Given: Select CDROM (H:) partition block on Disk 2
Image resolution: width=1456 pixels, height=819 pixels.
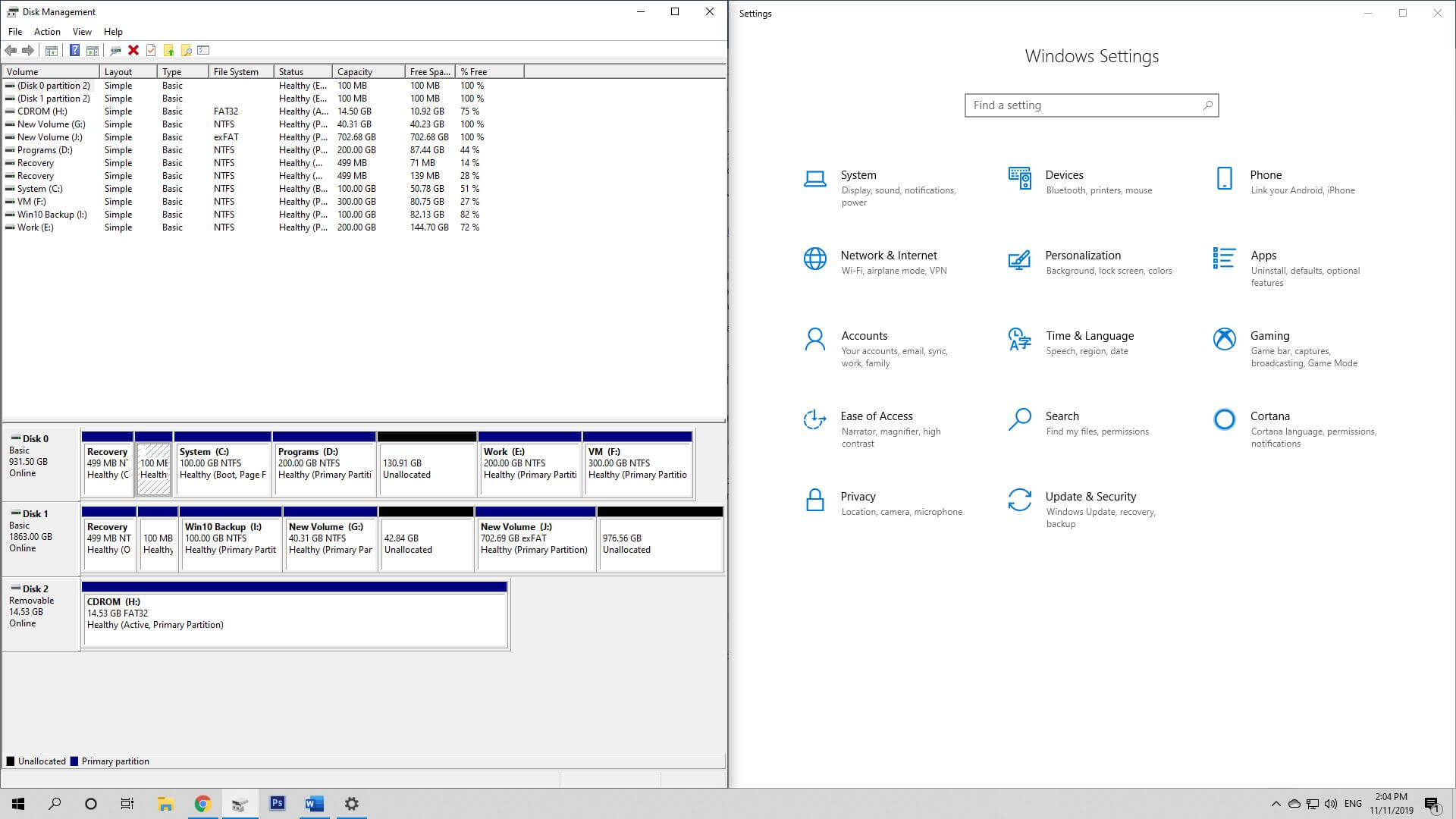Looking at the screenshot, I should coord(294,614).
